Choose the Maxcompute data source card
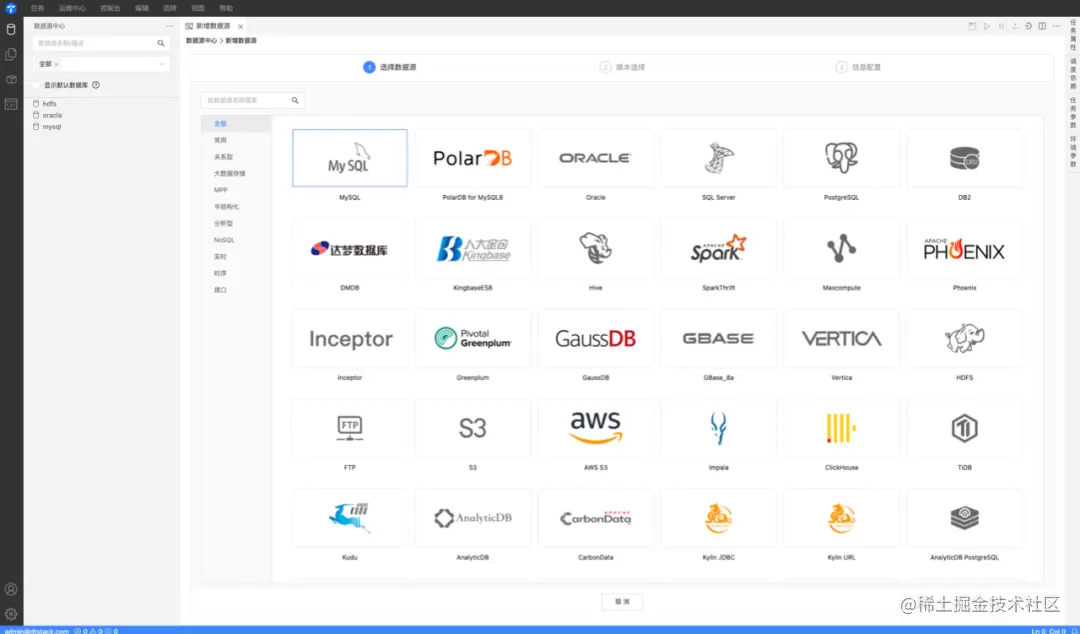 tap(842, 248)
